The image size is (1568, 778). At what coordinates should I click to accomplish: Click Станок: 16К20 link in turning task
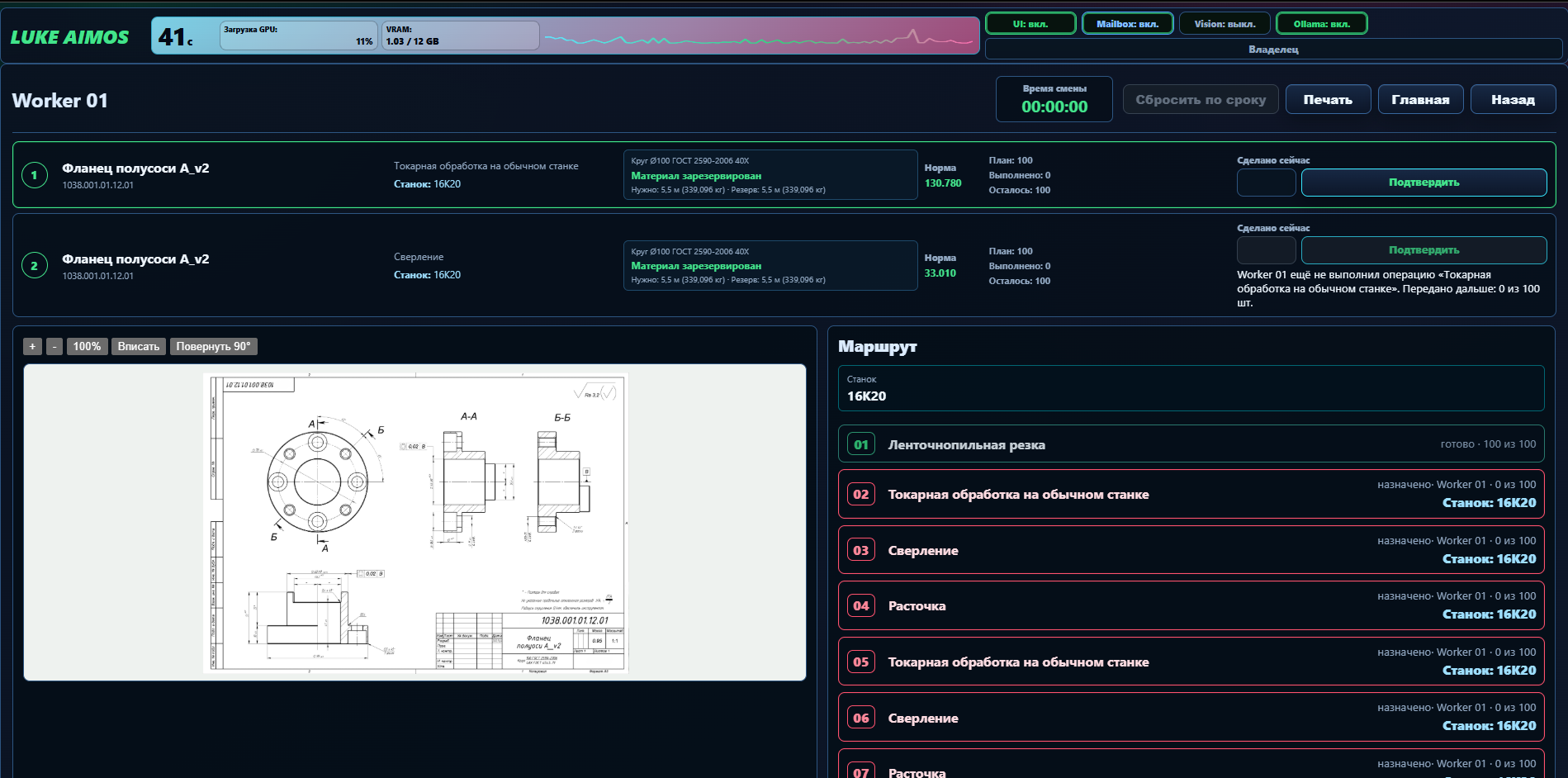click(x=427, y=184)
